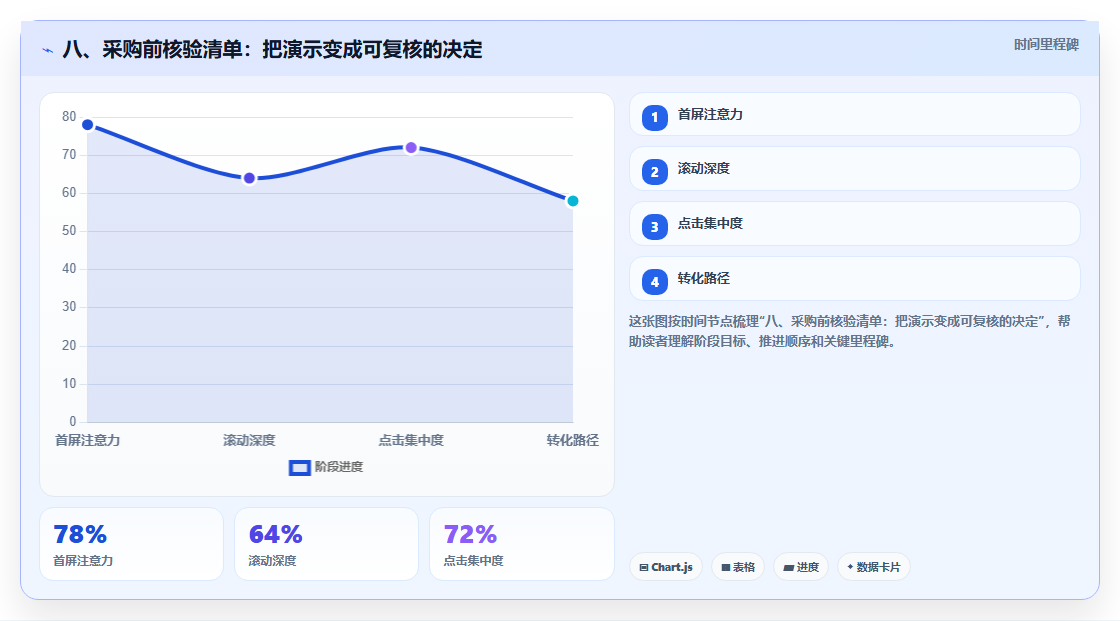1120x621 pixels.
Task: Open the 首屏注意力 milestone row
Action: 854,114
